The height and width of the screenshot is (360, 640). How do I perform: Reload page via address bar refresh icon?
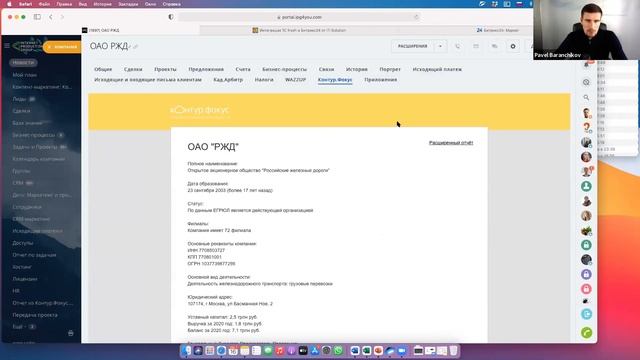416,17
